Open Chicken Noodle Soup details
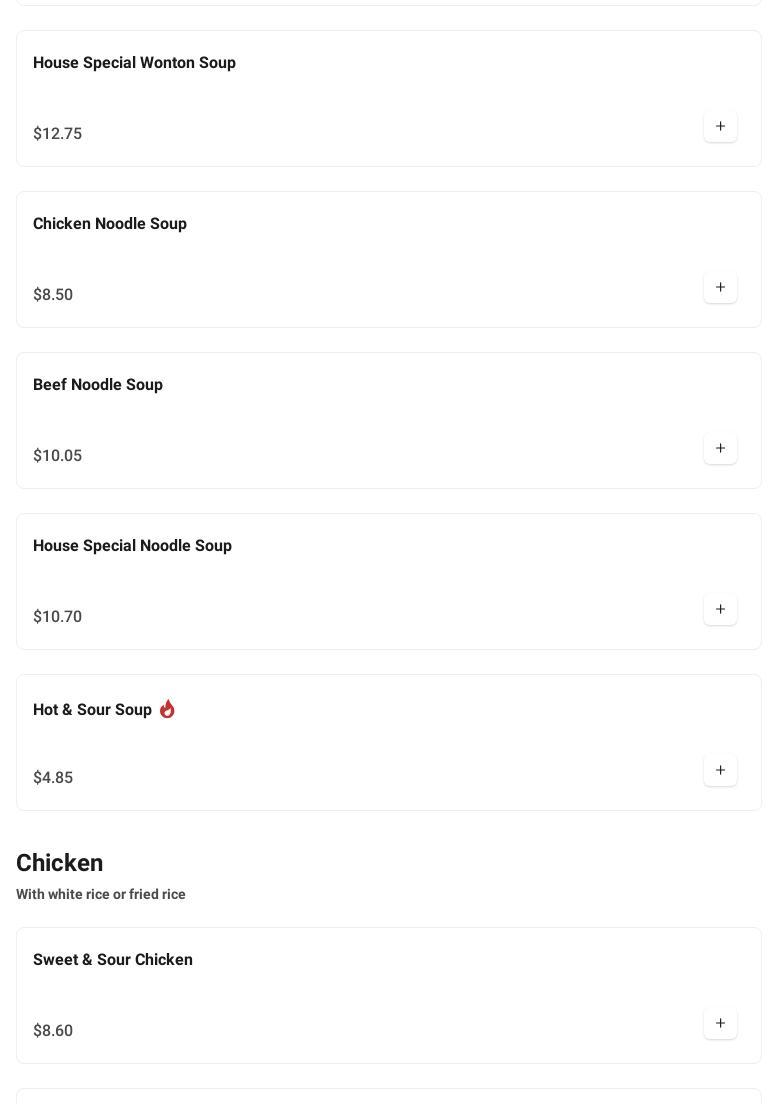 point(110,224)
